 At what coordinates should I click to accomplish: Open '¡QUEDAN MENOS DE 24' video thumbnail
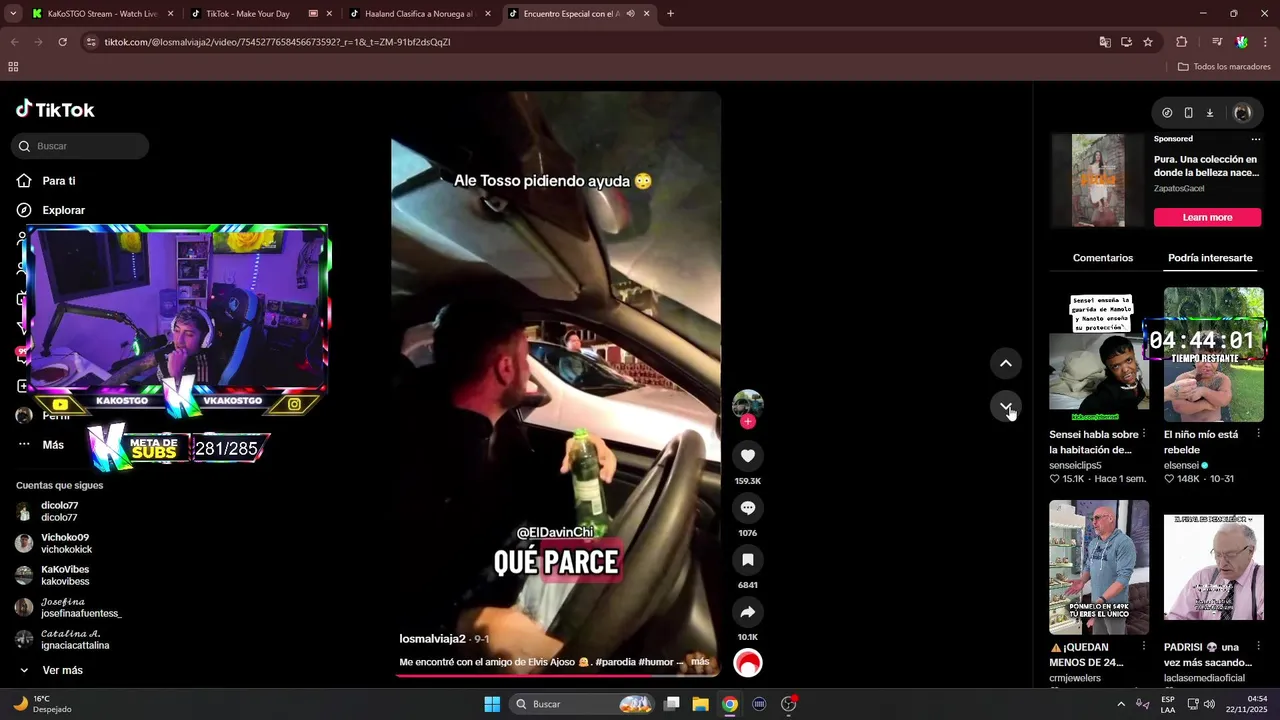(x=1099, y=567)
